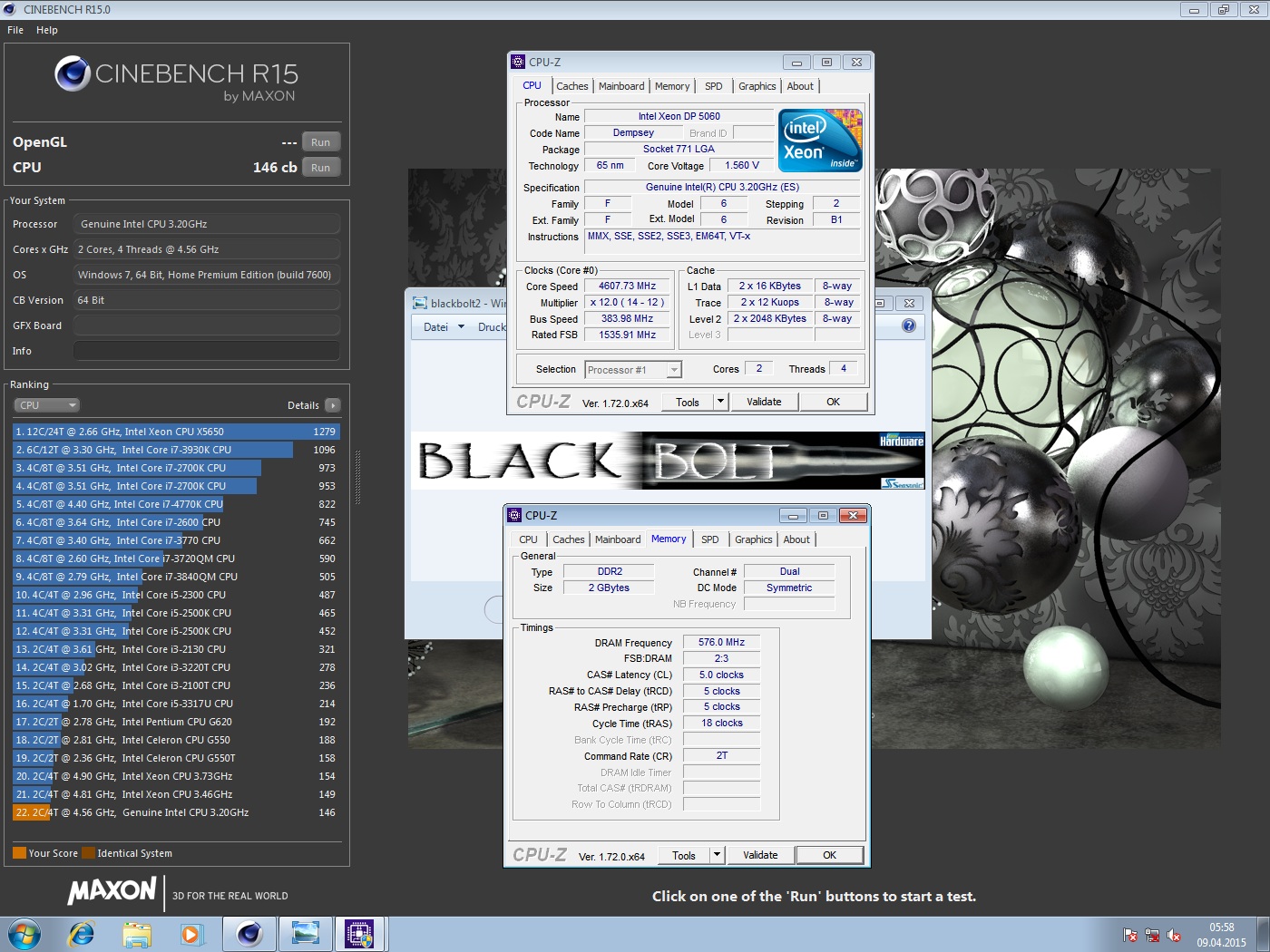Viewport: 1270px width, 952px height.
Task: Switch to photo viewer taskbar icon
Action: [x=305, y=934]
